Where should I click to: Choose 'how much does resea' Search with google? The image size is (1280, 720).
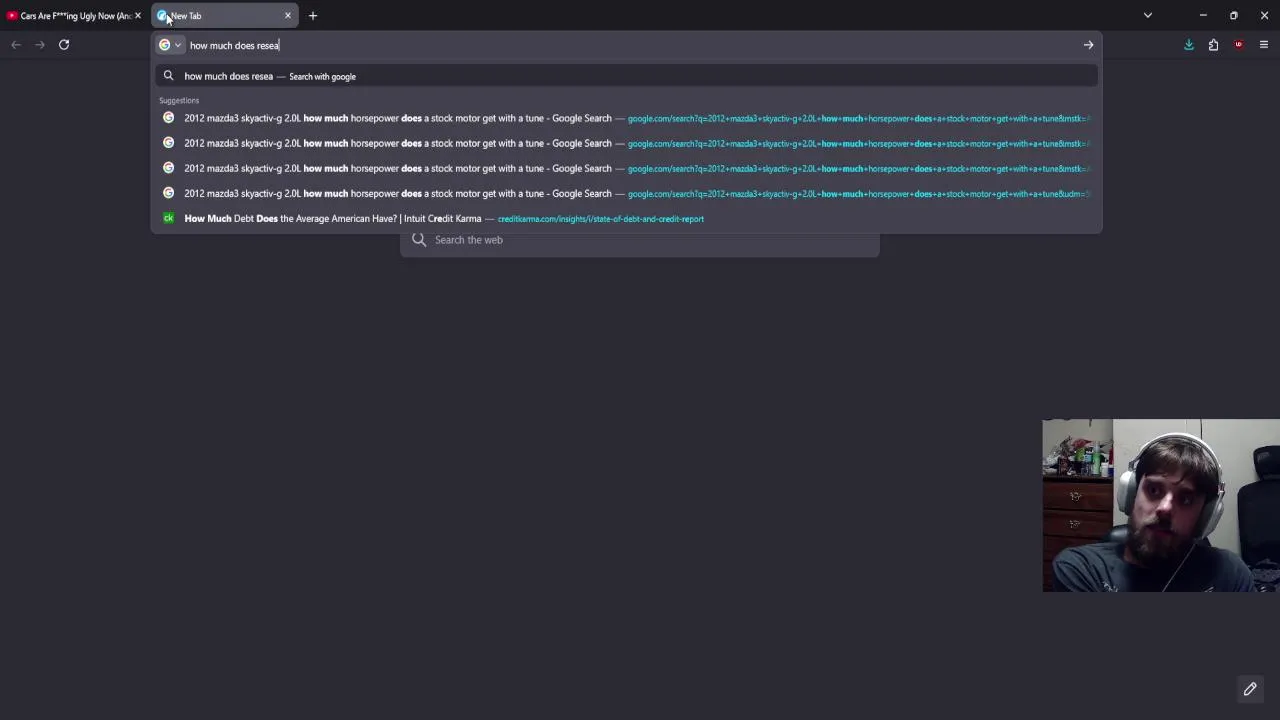[x=627, y=76]
